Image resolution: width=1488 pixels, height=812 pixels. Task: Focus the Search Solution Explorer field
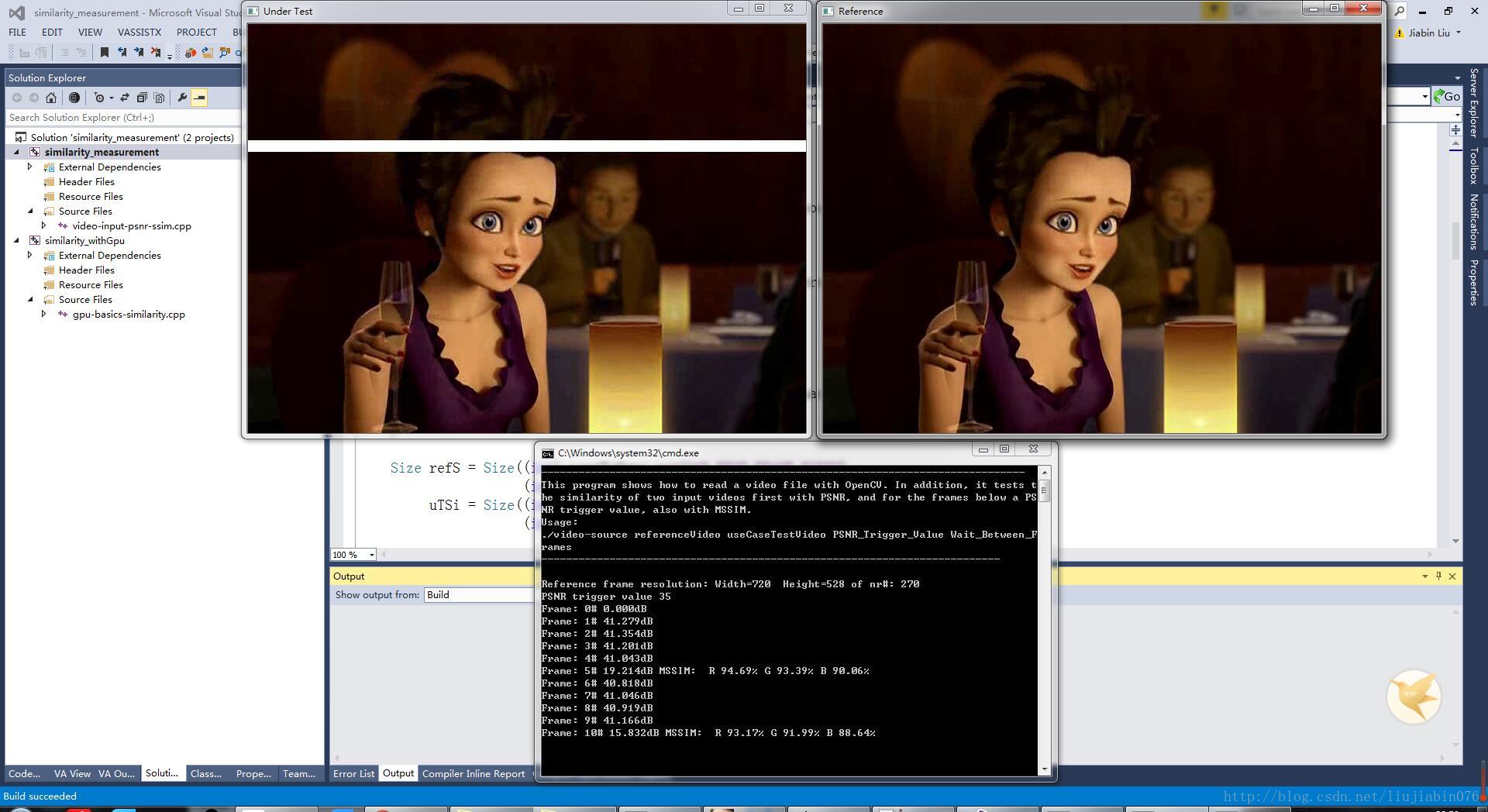point(123,118)
